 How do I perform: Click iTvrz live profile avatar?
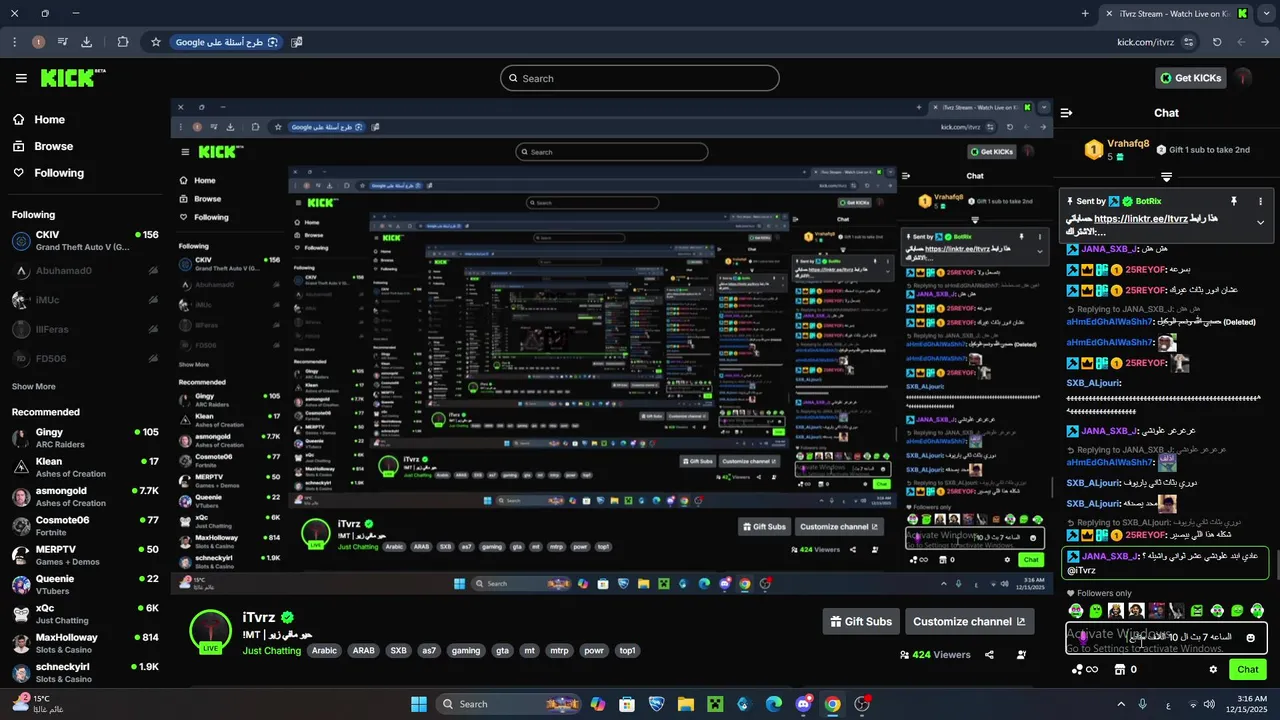click(x=210, y=632)
